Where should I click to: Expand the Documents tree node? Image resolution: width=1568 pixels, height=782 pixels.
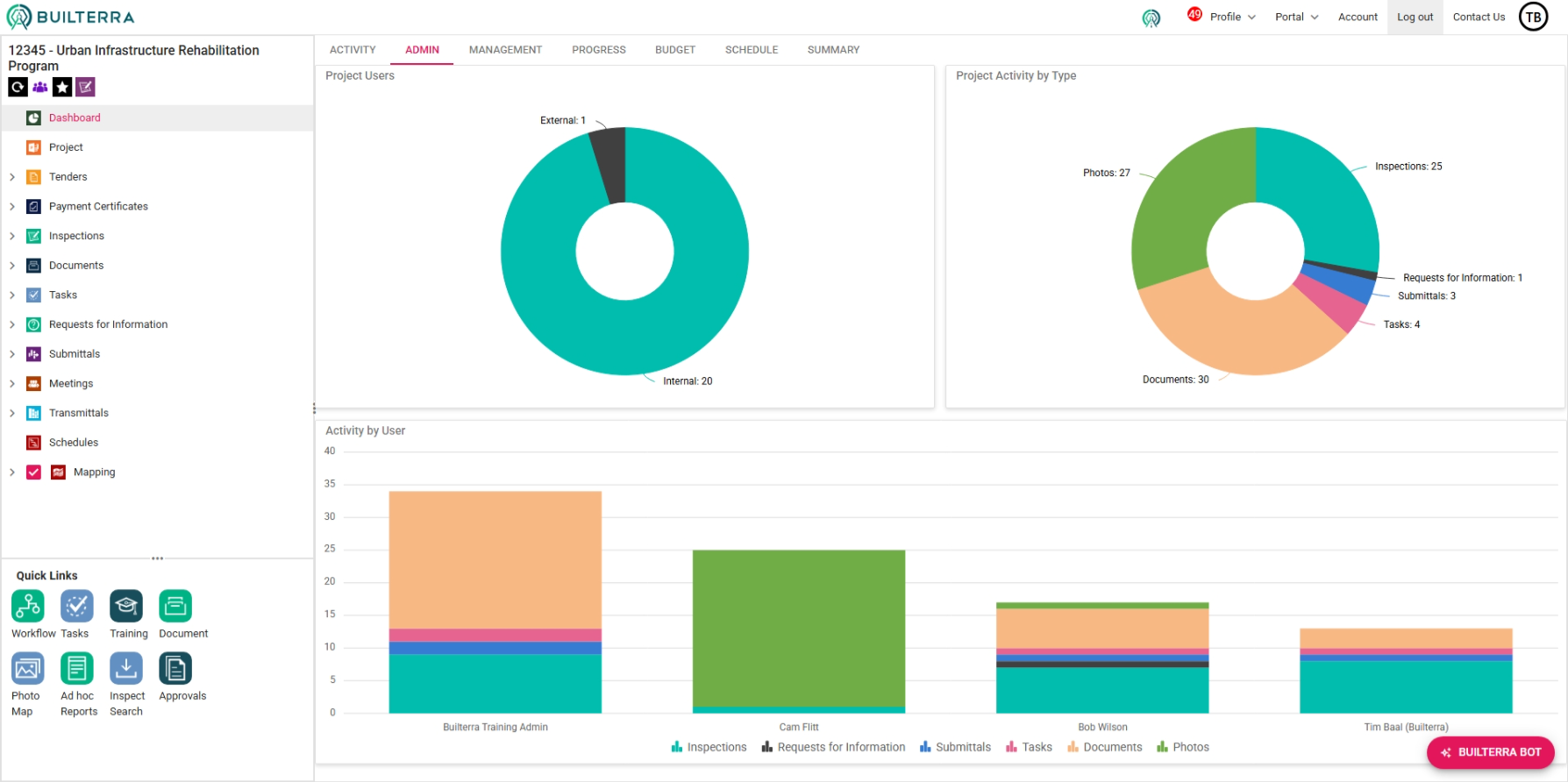coord(12,266)
